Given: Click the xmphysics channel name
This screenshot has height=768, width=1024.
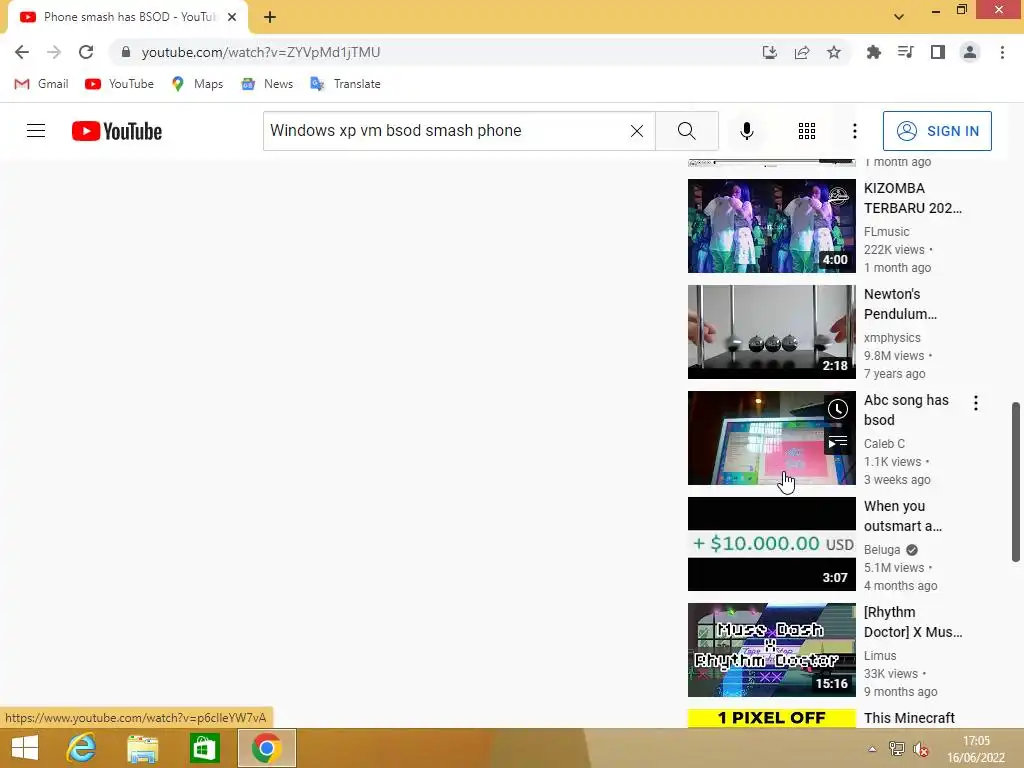Looking at the screenshot, I should pyautogui.click(x=892, y=338).
